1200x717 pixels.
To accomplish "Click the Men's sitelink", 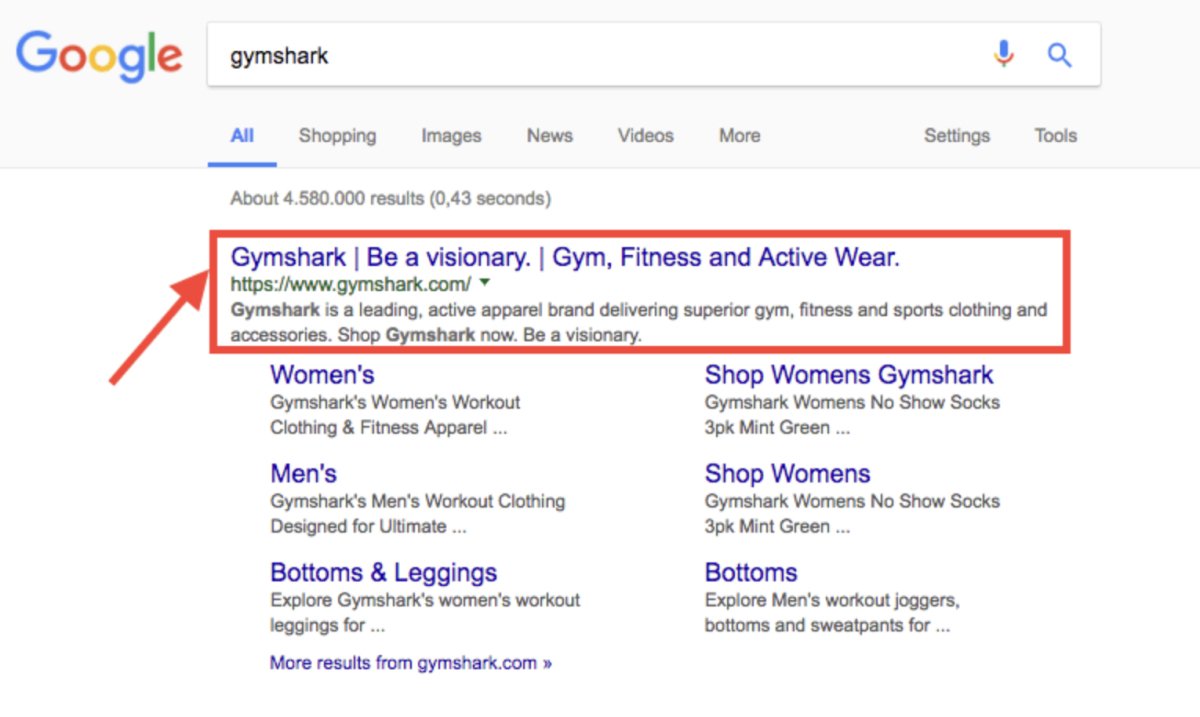I will [x=303, y=473].
